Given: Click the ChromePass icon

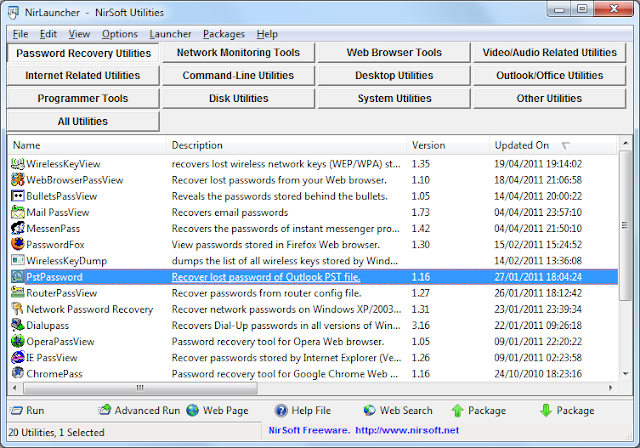Looking at the screenshot, I should coord(18,373).
